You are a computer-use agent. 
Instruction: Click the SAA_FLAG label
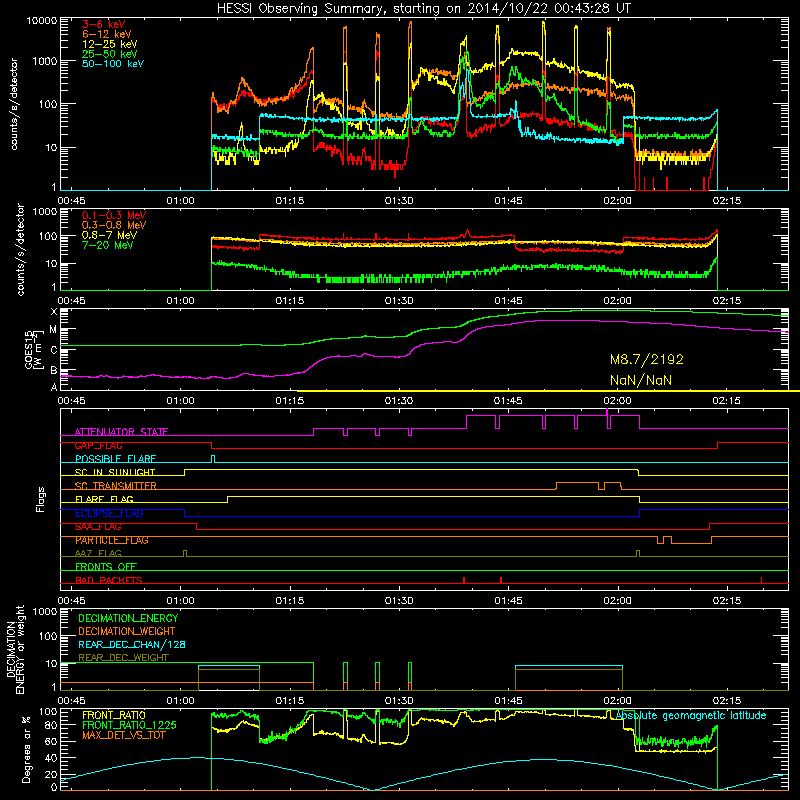click(x=98, y=527)
